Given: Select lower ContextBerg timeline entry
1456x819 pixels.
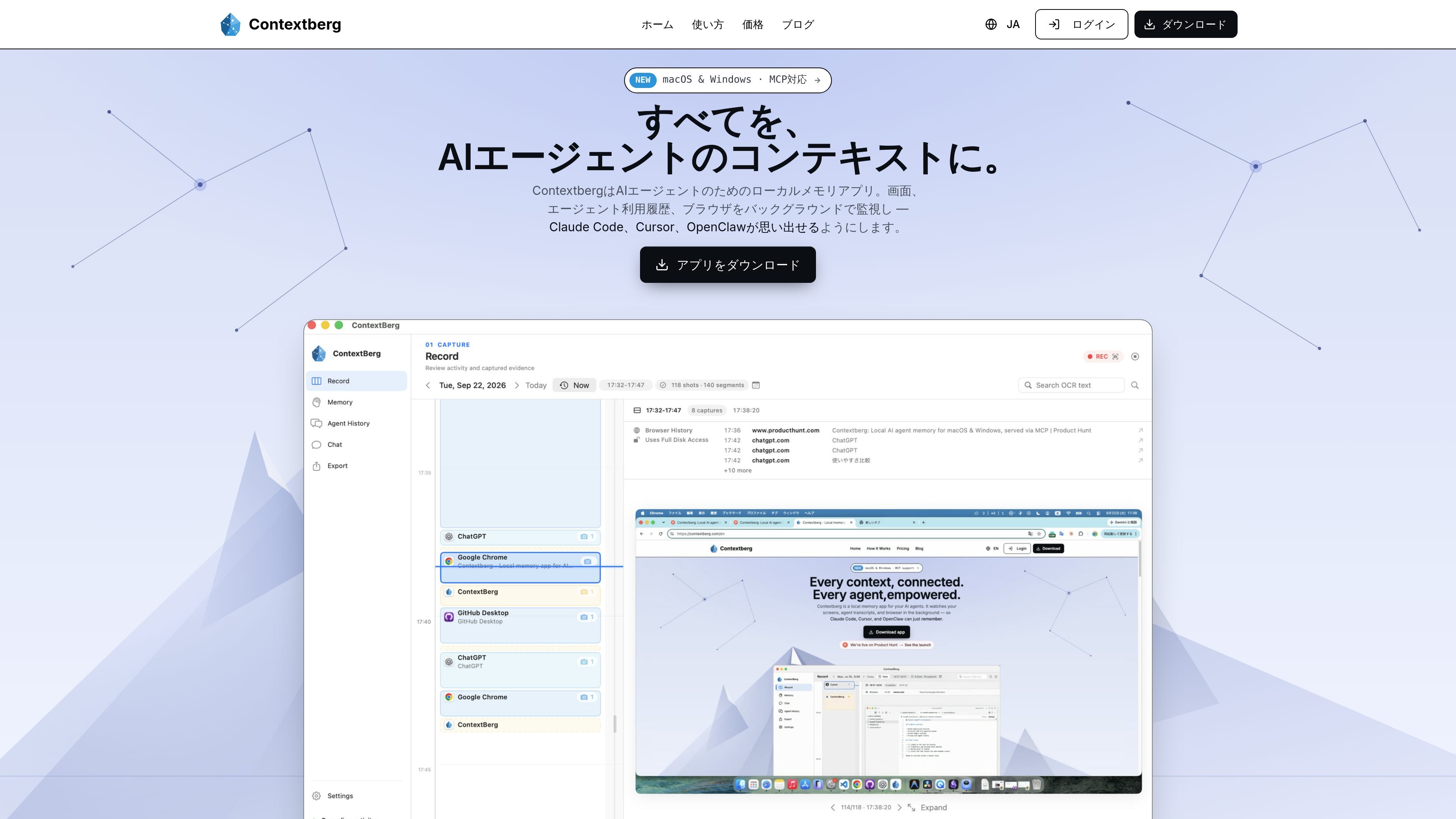Looking at the screenshot, I should point(520,725).
